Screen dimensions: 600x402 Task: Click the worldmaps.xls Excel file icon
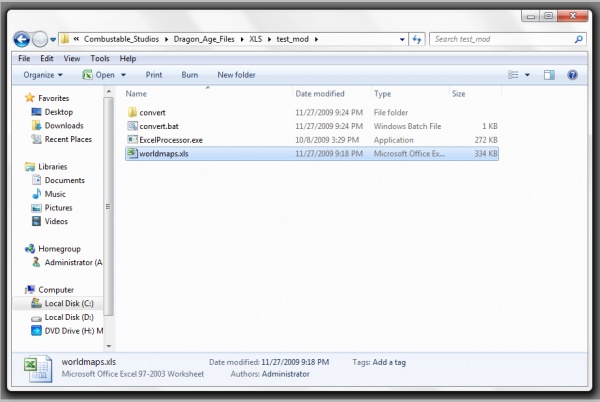click(x=132, y=154)
